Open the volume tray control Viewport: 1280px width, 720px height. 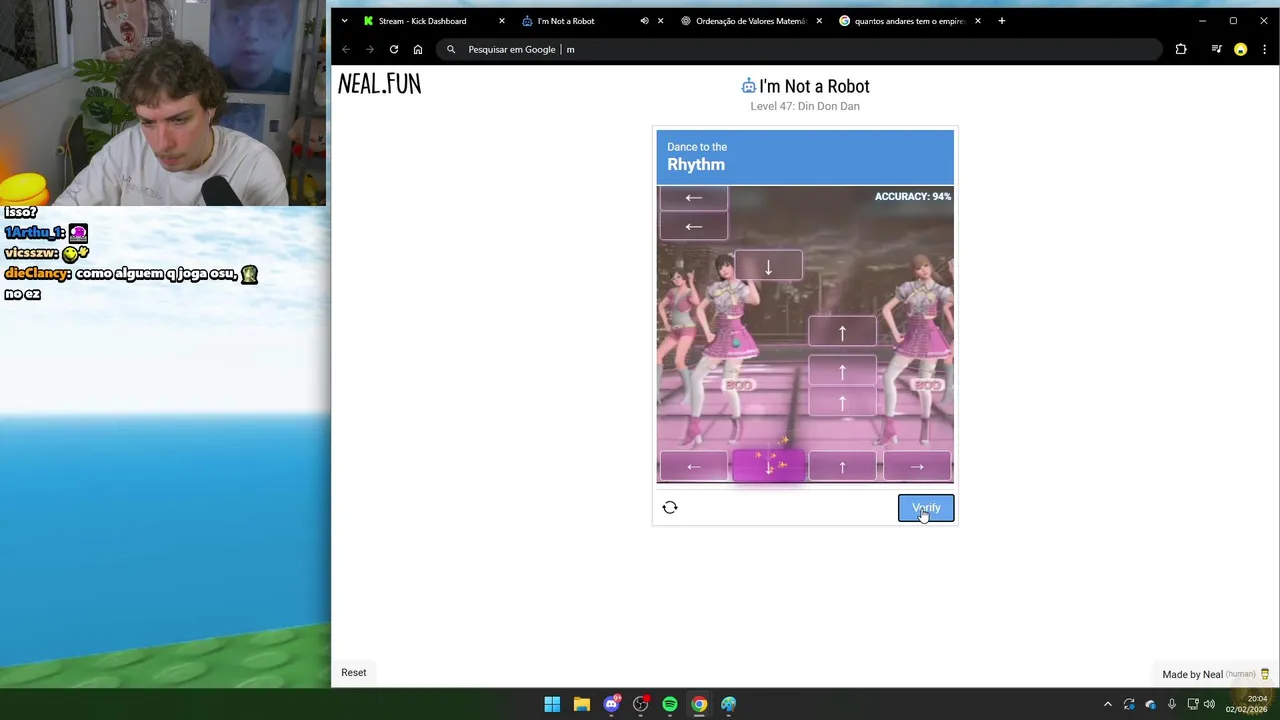[1209, 704]
